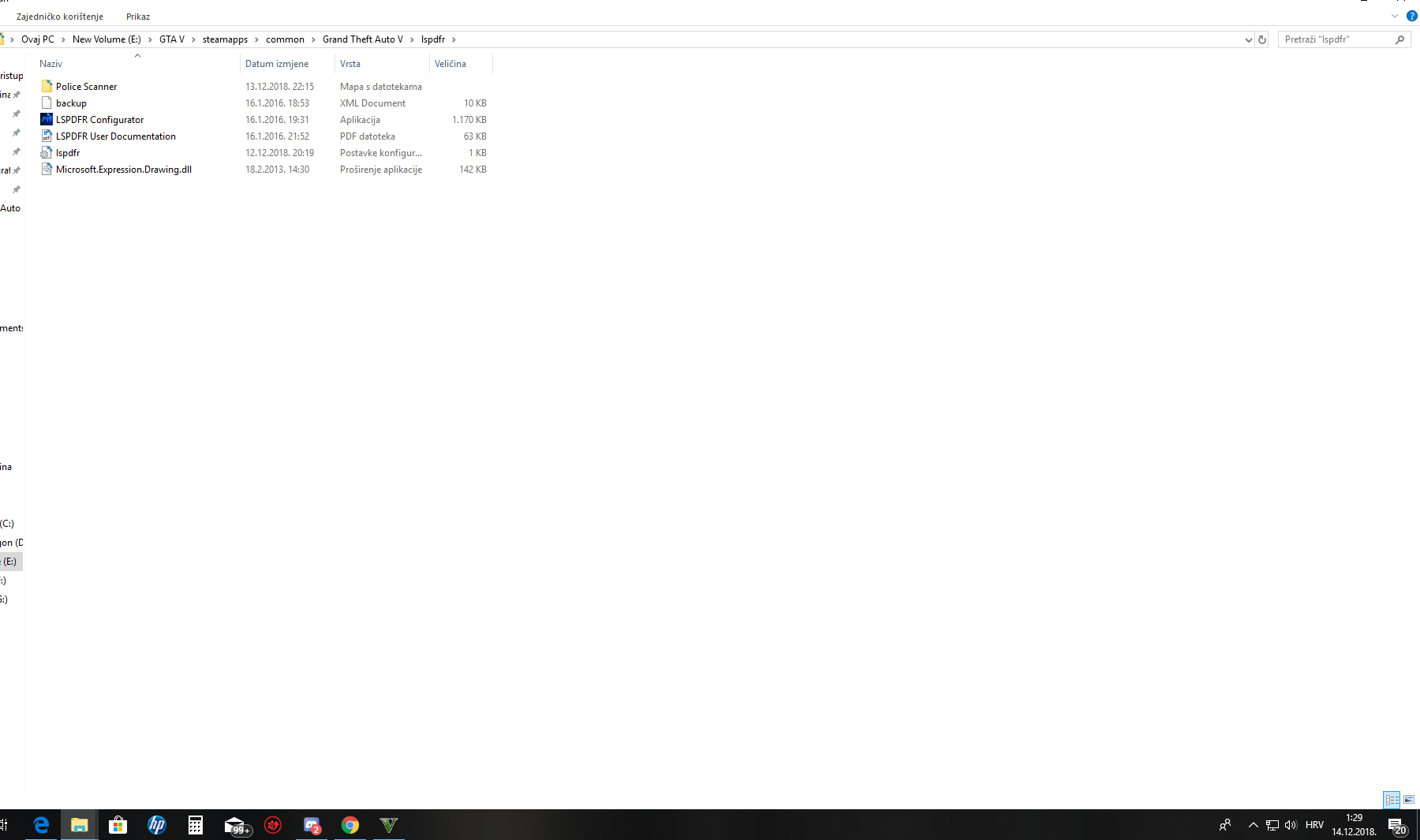This screenshot has width=1420, height=840.
Task: Open the People icon in system tray
Action: (1225, 825)
